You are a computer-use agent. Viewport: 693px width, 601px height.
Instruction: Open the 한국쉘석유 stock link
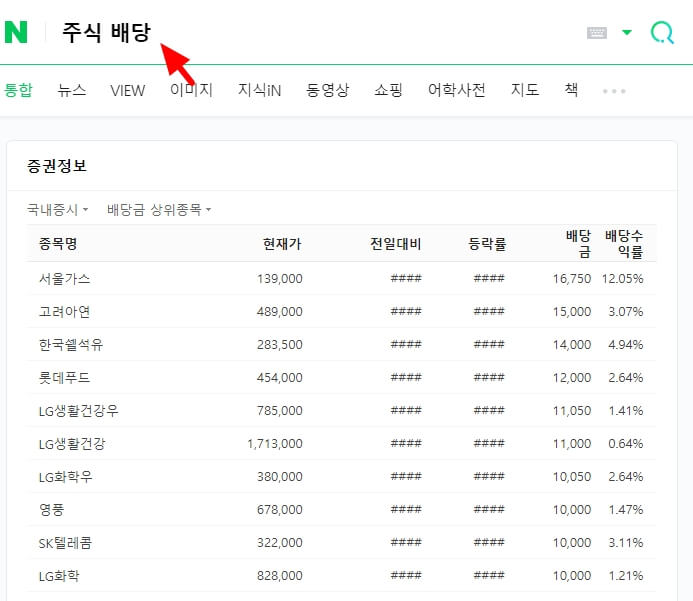71,345
